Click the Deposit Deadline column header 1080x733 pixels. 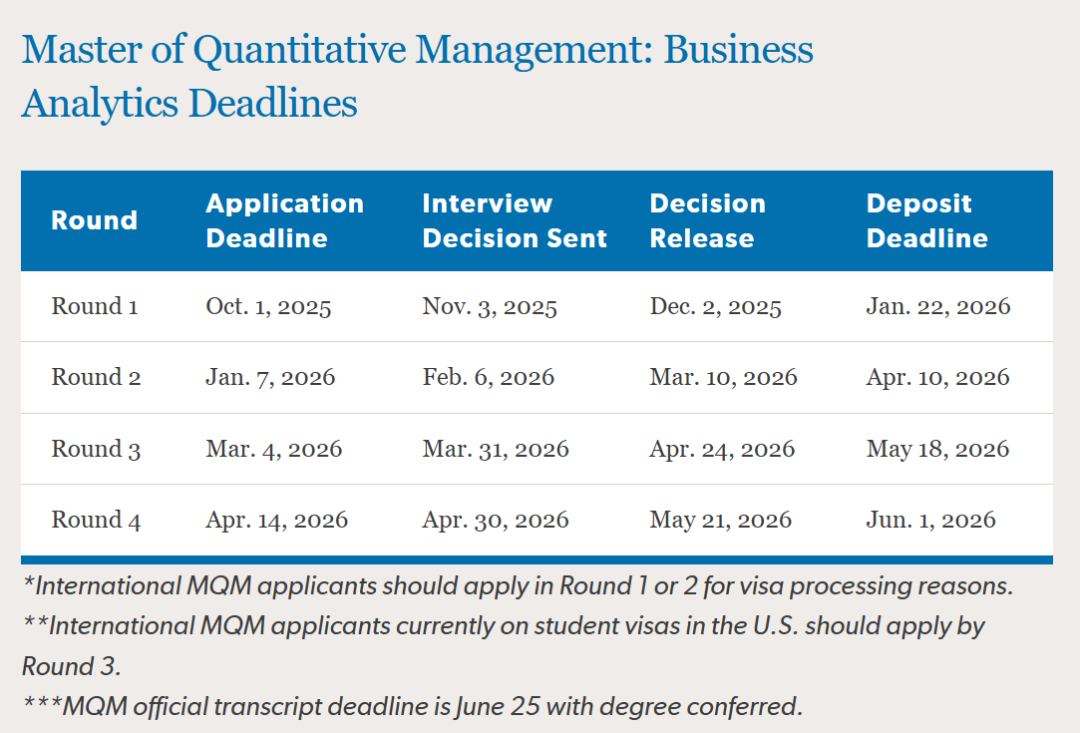tap(926, 221)
